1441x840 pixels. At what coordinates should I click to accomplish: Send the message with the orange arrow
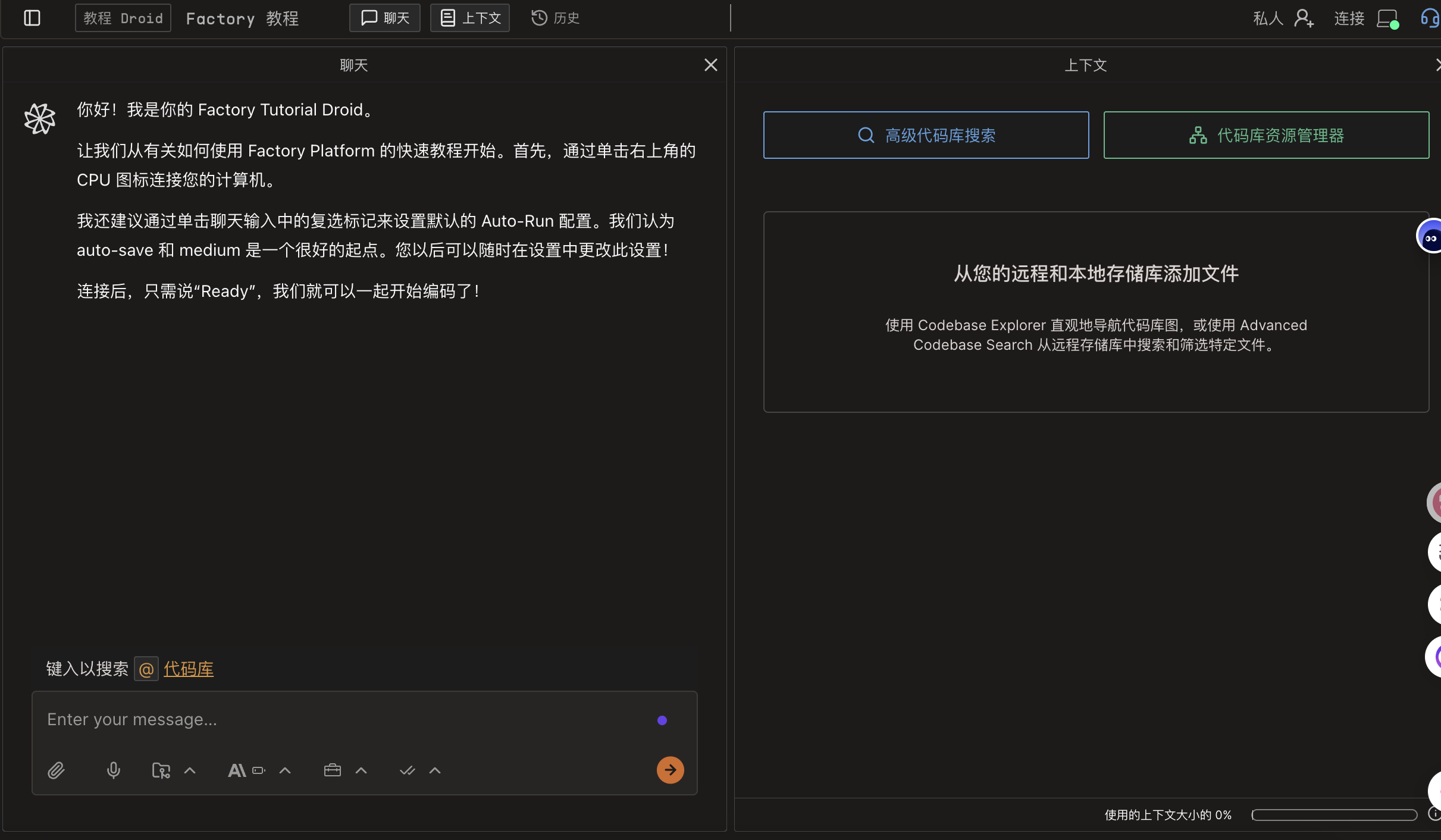coord(671,770)
